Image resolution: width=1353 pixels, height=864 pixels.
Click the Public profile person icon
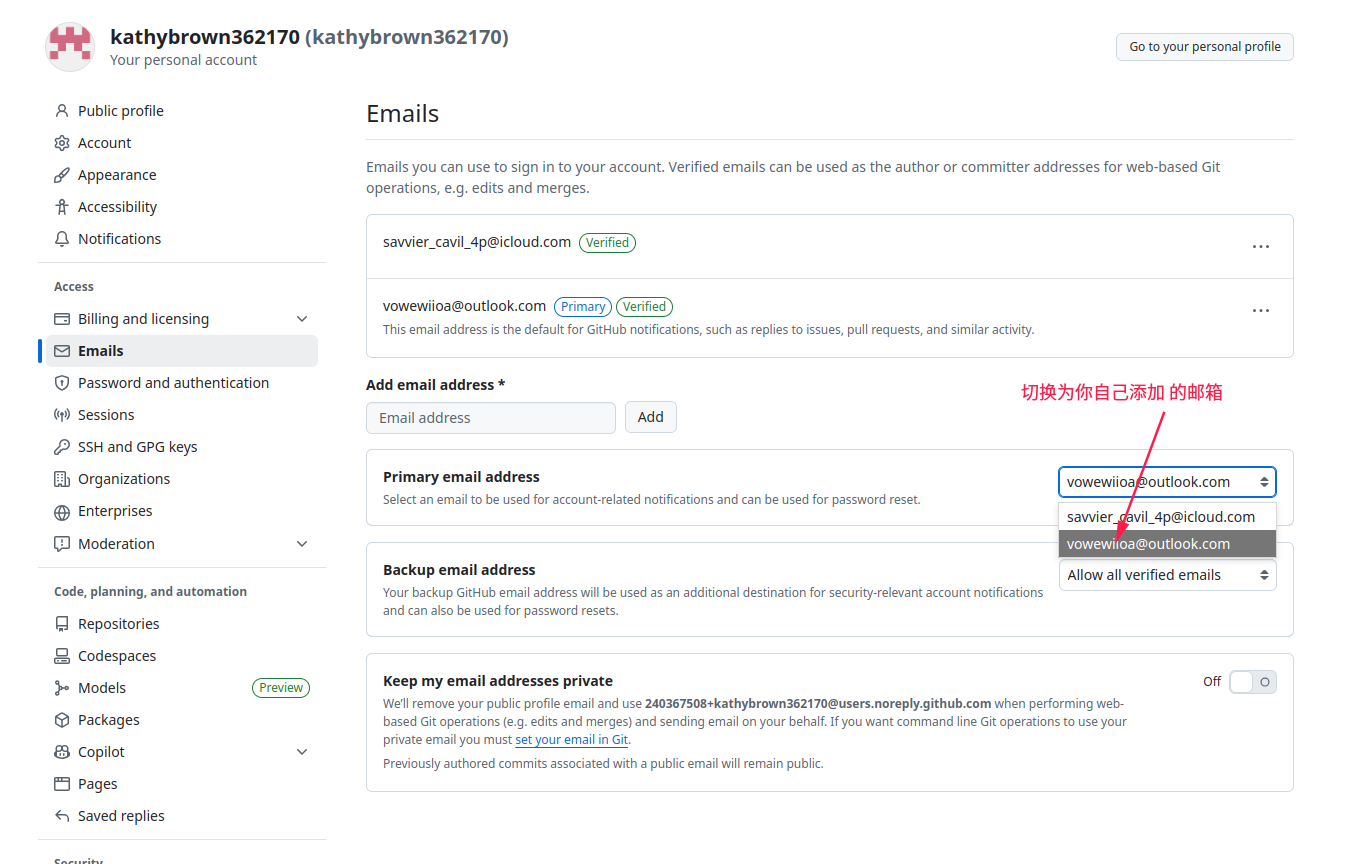(x=62, y=111)
